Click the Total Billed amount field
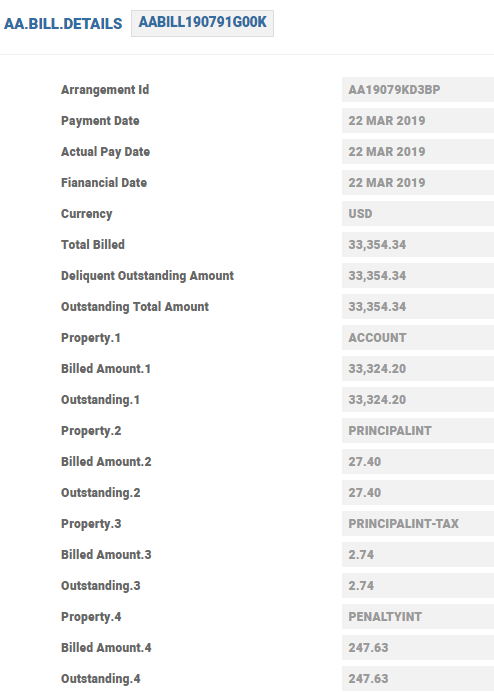494x692 pixels. pos(418,244)
